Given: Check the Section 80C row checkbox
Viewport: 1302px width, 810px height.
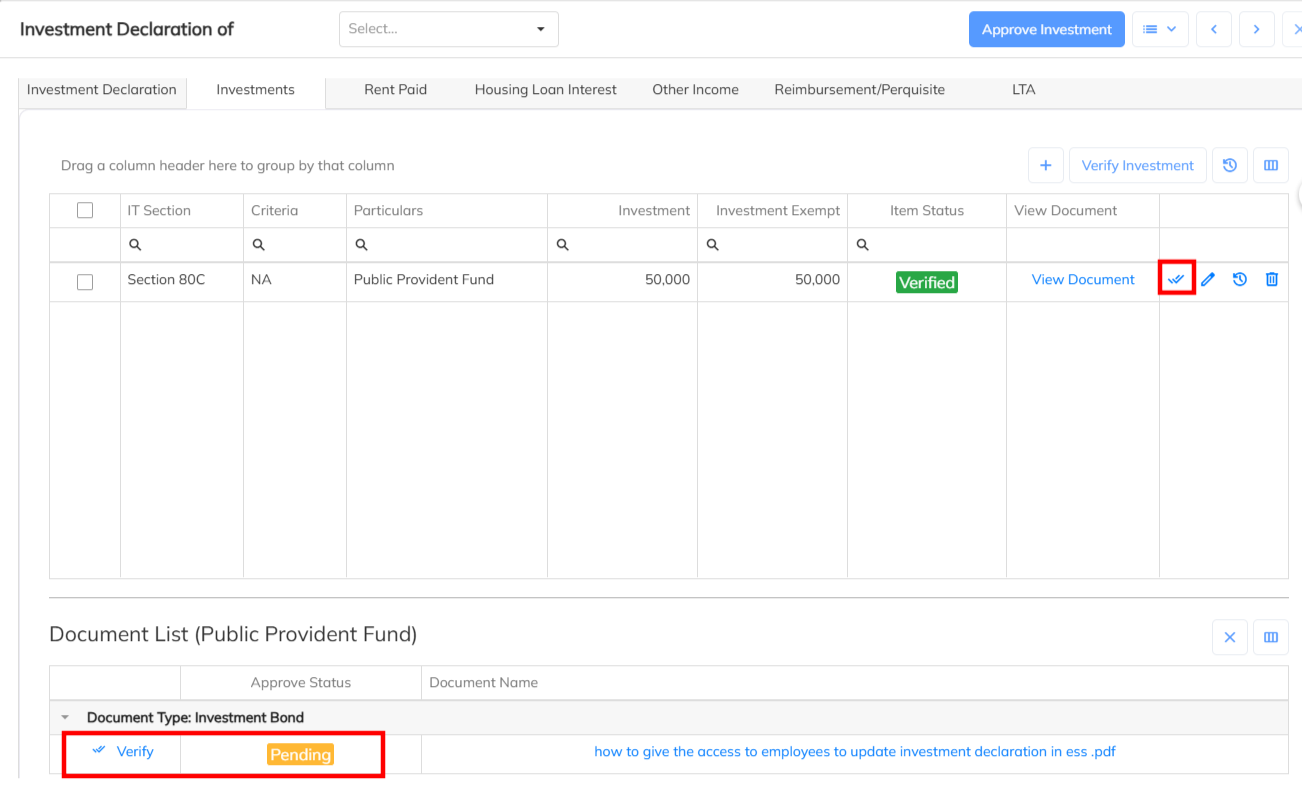Looking at the screenshot, I should pos(85,282).
